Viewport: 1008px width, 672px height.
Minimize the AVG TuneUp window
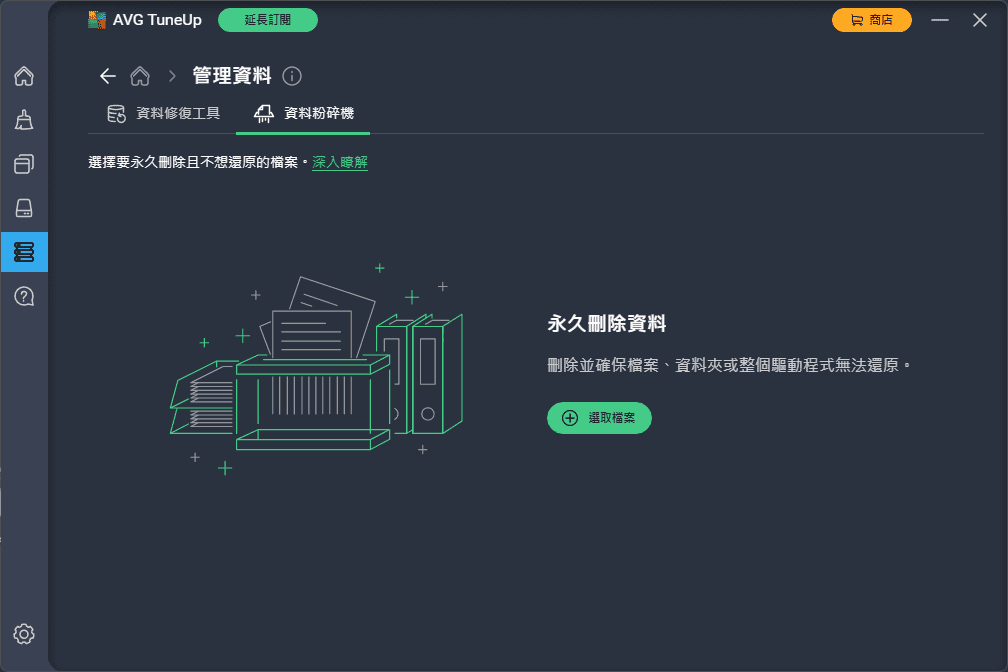tap(938, 20)
